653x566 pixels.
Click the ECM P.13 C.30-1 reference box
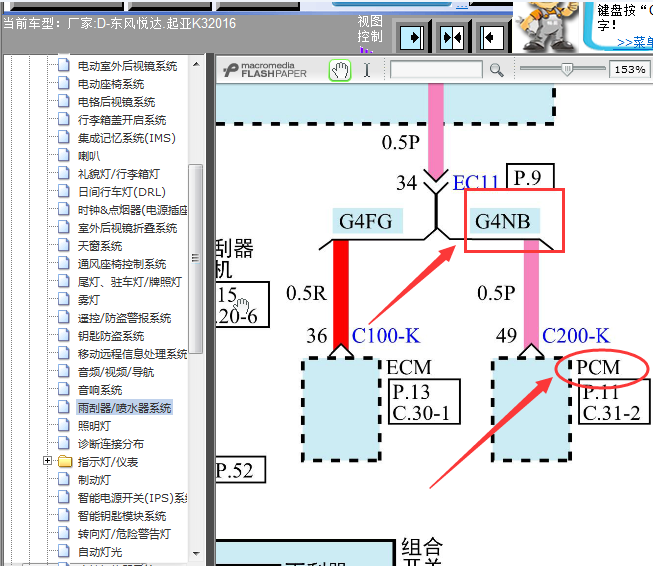424,402
